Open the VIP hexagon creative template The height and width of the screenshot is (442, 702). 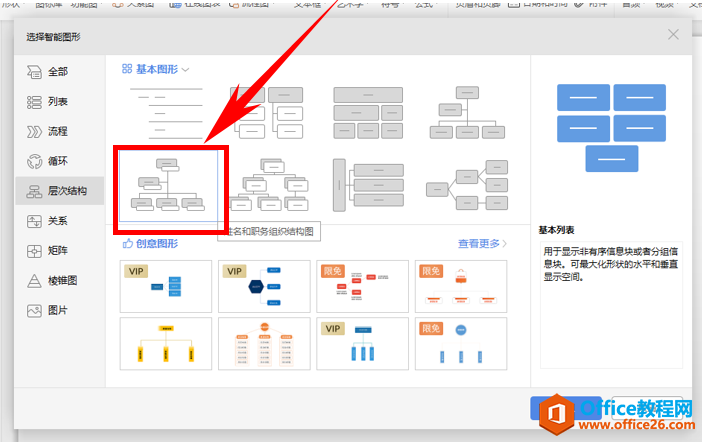264,287
